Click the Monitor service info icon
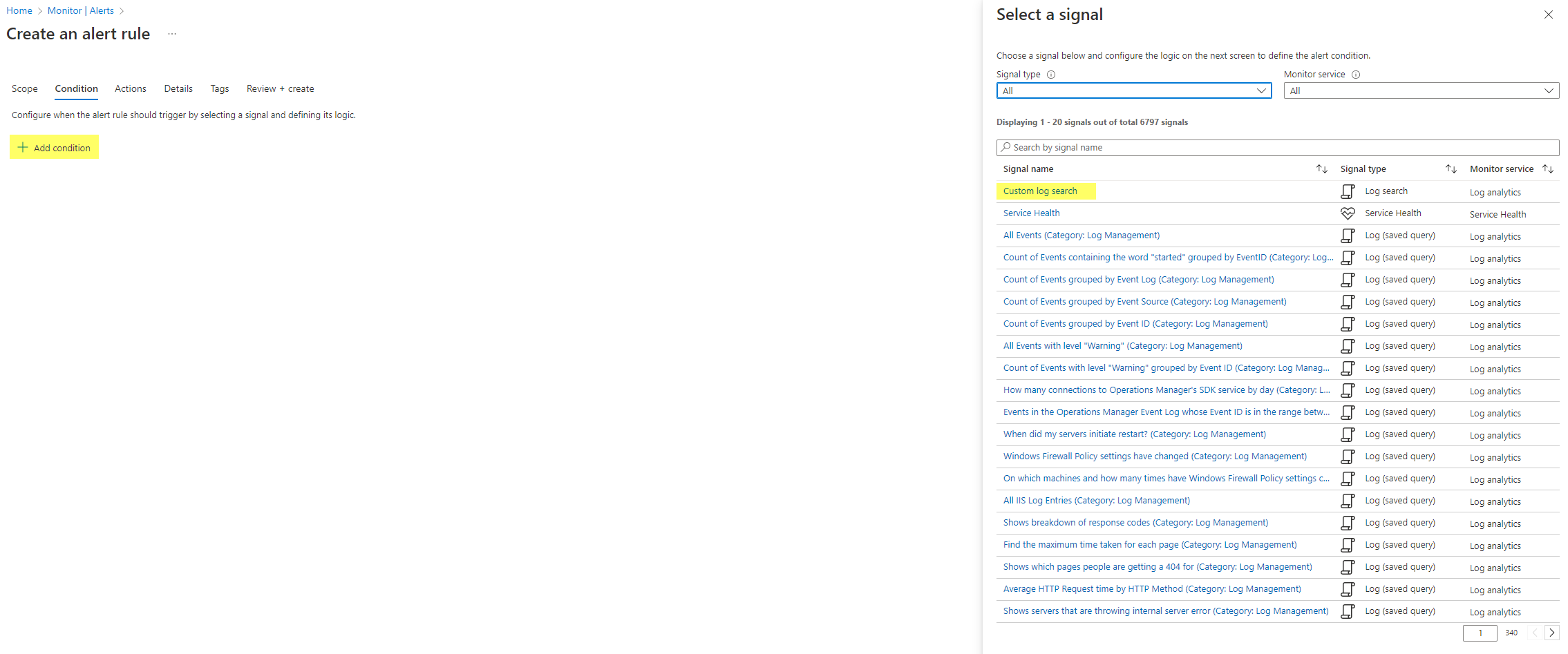The width and height of the screenshot is (1568, 654). pyautogui.click(x=1356, y=75)
